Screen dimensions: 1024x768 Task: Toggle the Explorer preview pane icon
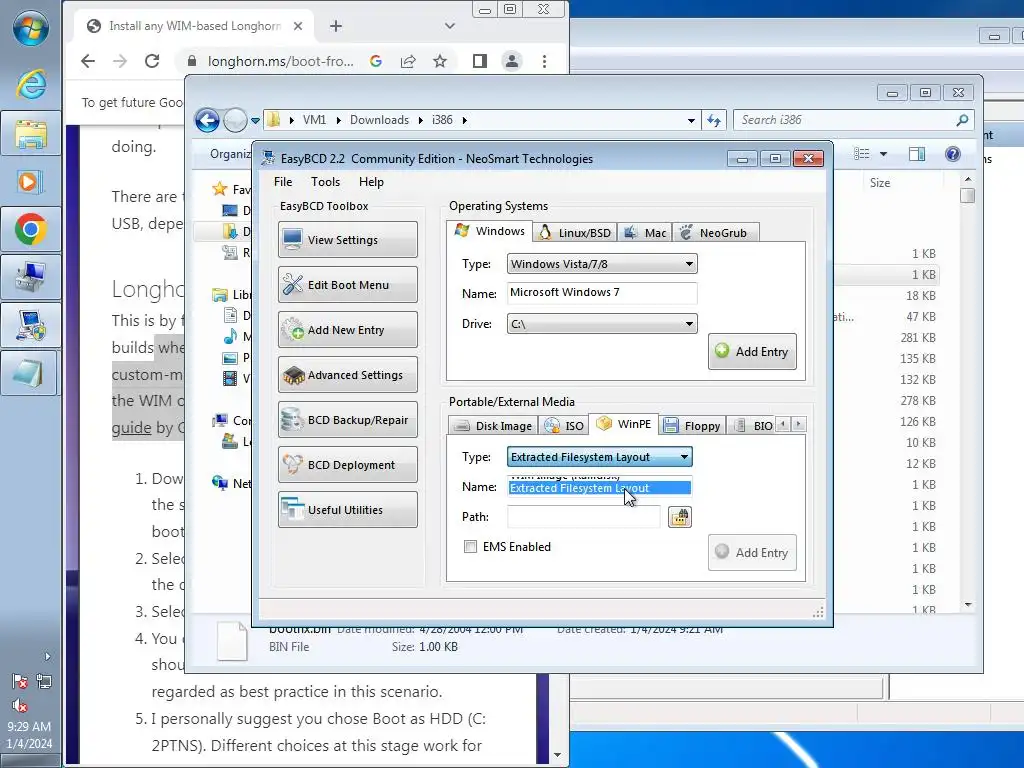[x=917, y=154]
